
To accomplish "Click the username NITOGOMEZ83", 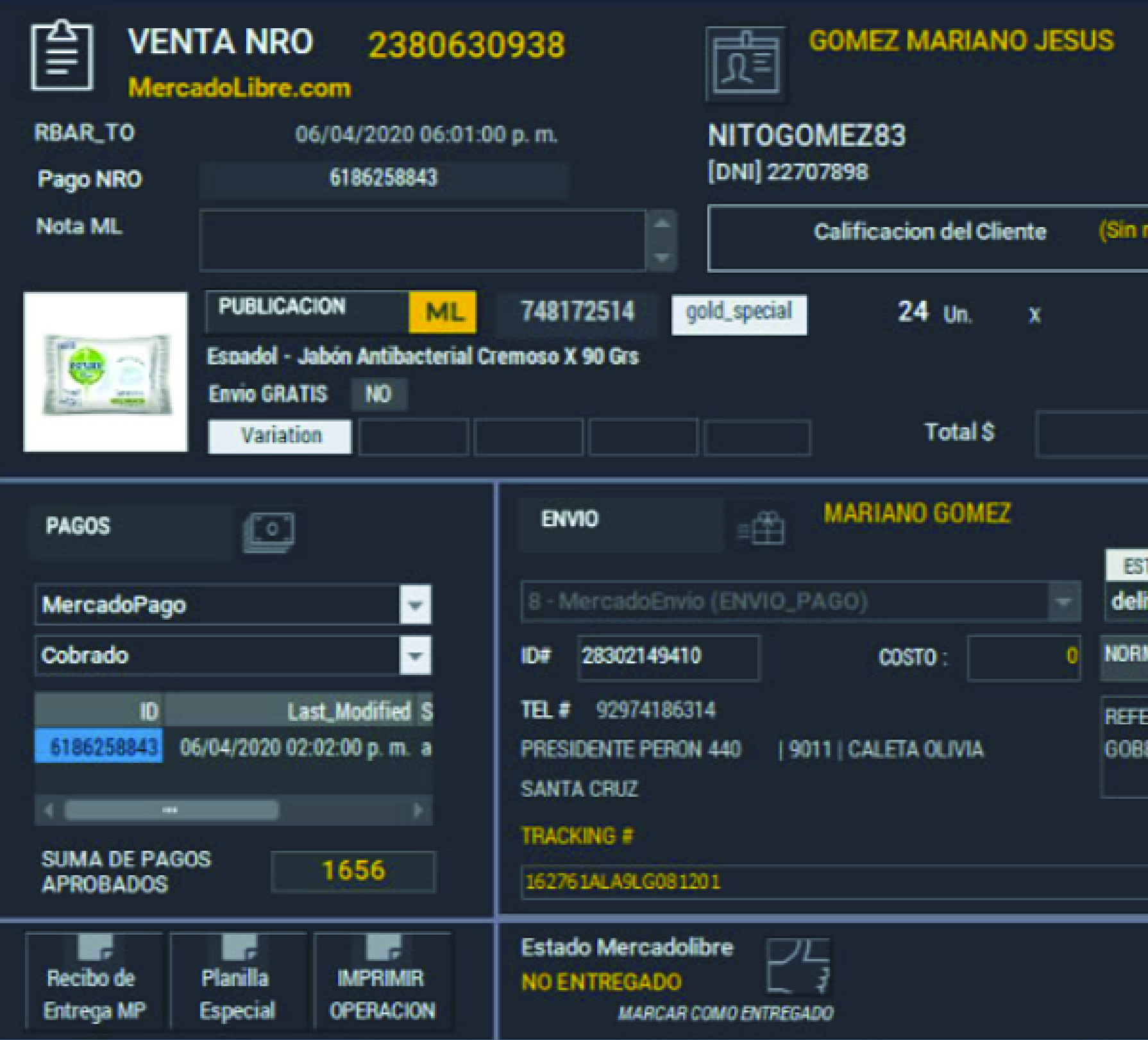I will (x=807, y=135).
